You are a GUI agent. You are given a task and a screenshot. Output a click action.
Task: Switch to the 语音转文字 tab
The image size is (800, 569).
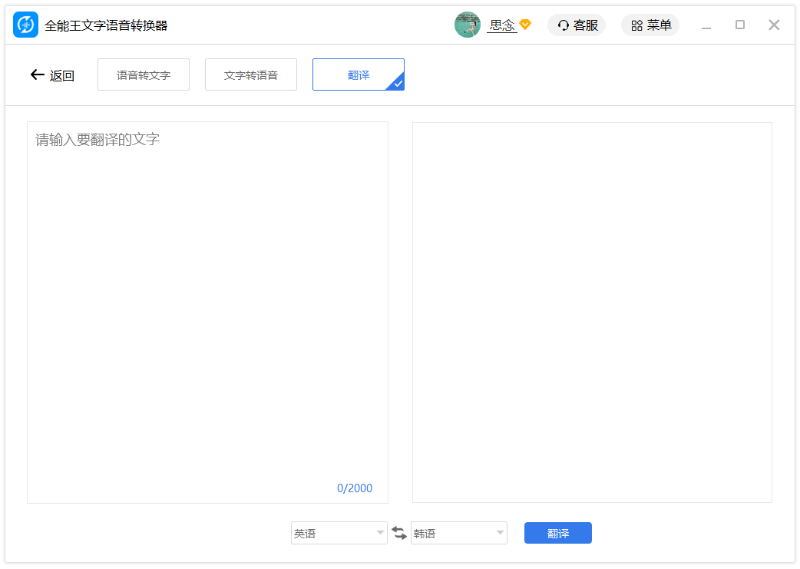[x=143, y=75]
